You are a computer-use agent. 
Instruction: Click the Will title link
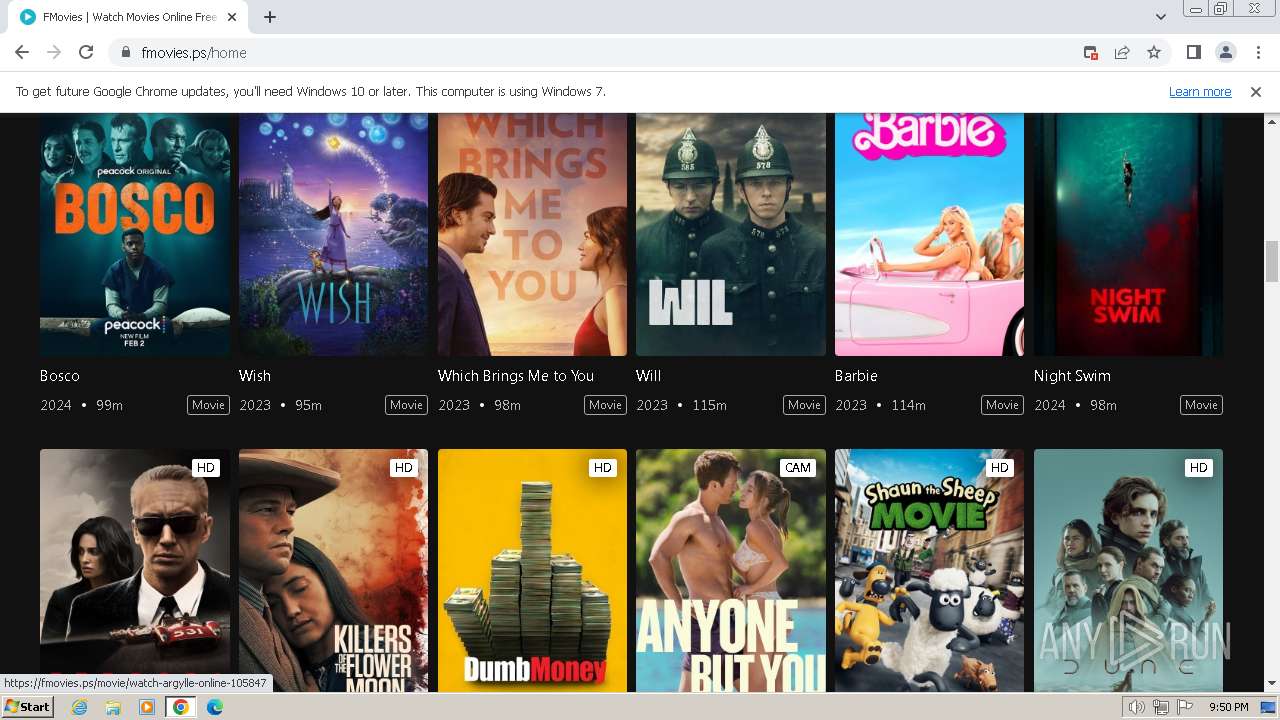click(649, 376)
